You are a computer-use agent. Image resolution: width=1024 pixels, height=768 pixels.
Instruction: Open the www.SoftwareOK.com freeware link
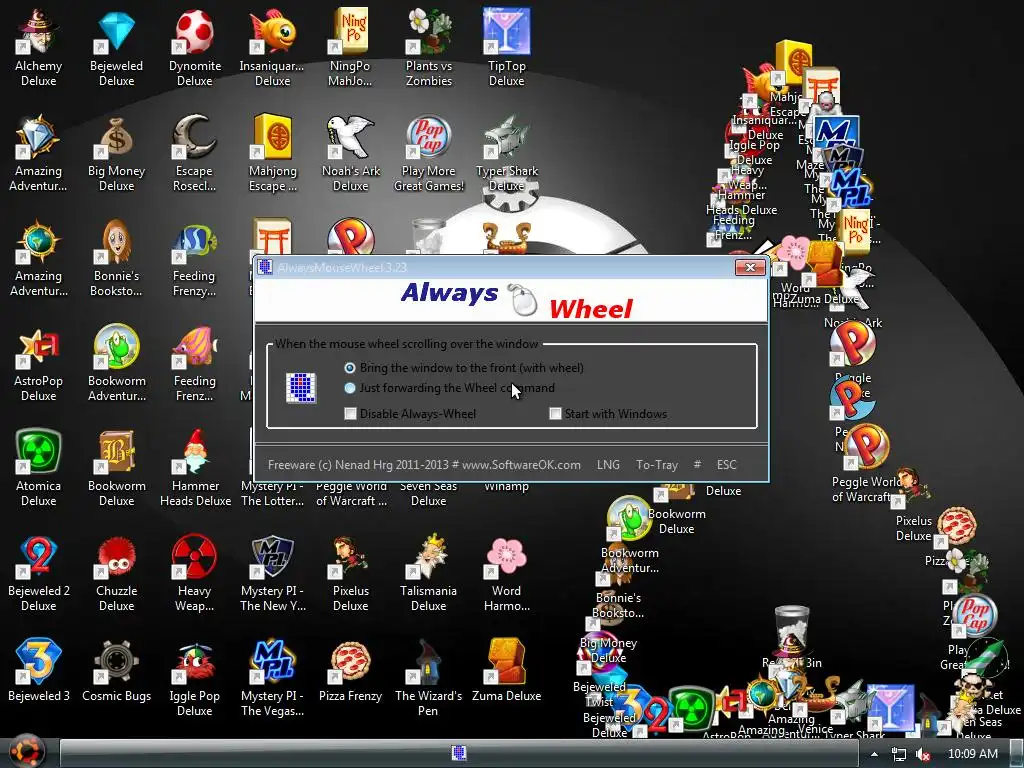pos(521,464)
